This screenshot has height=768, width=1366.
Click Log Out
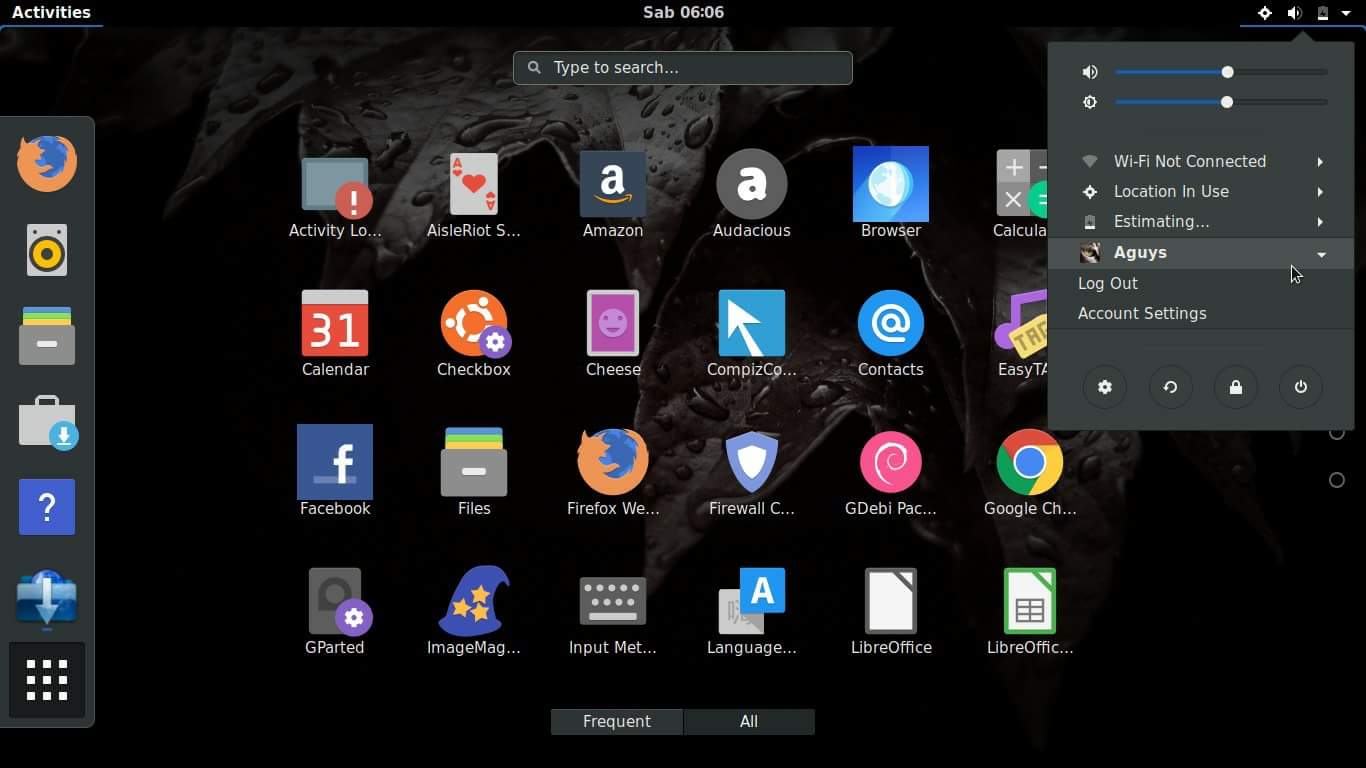tap(1108, 283)
